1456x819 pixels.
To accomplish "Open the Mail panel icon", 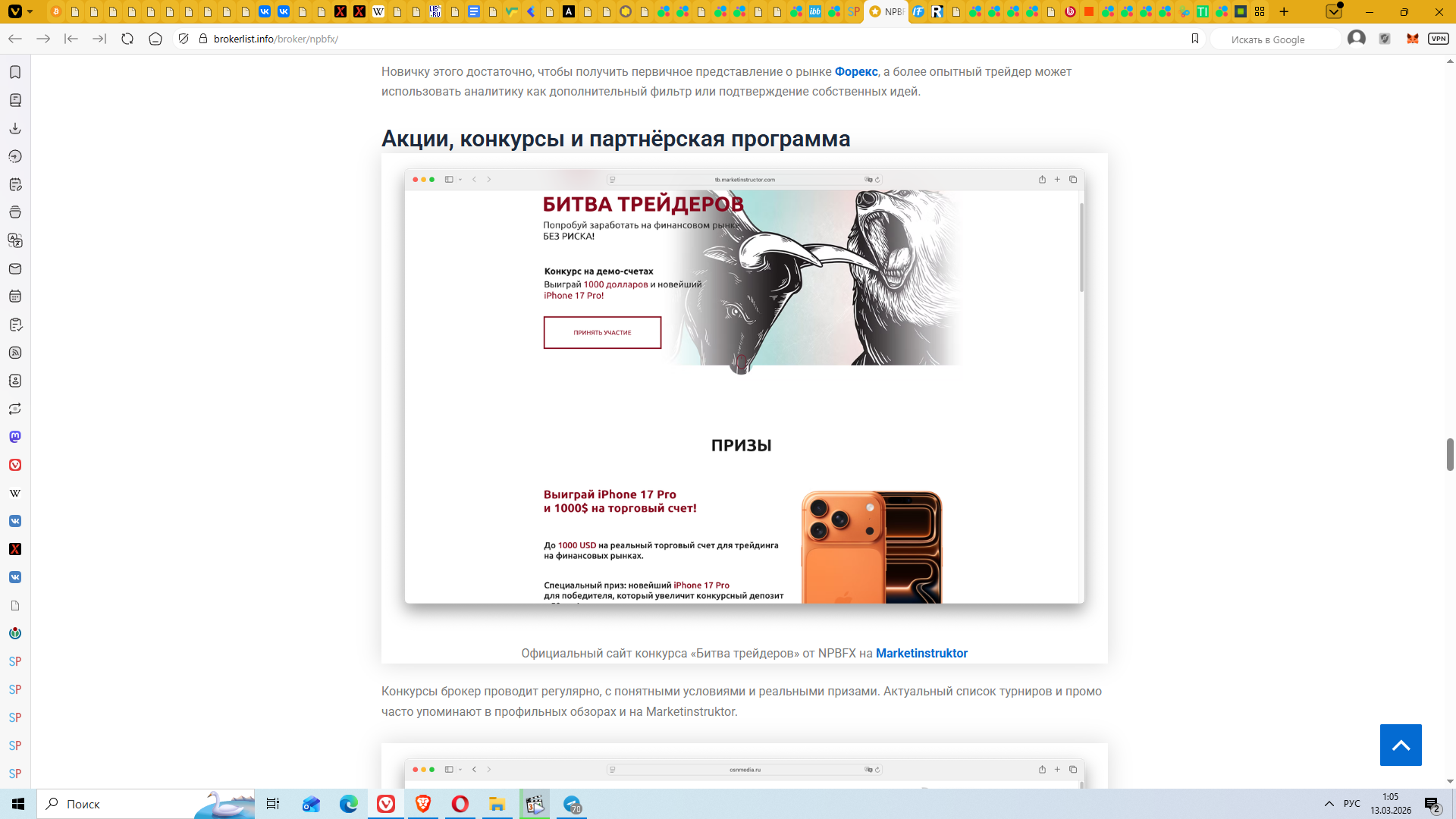I will tap(15, 268).
